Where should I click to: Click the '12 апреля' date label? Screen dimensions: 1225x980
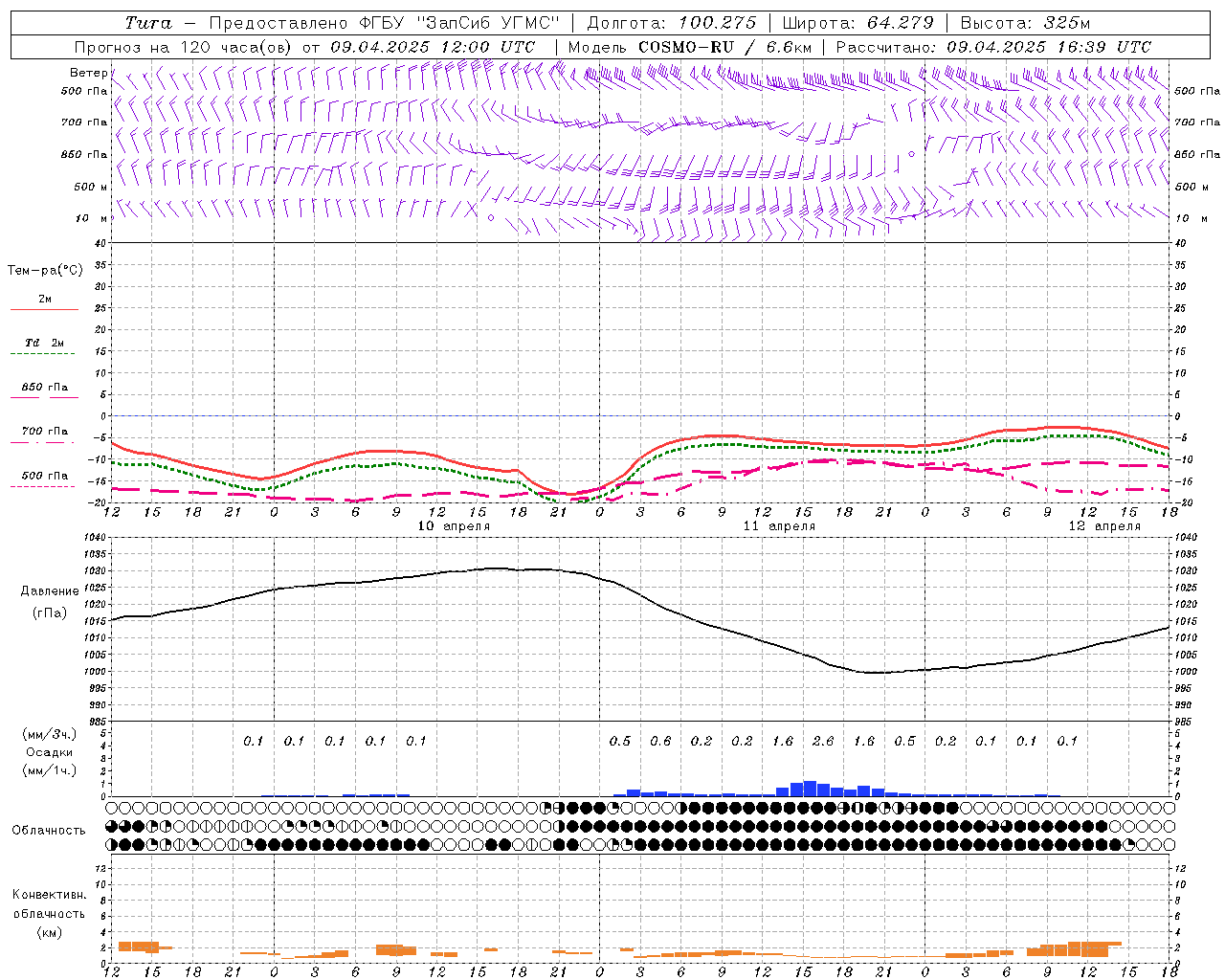pyautogui.click(x=1104, y=526)
